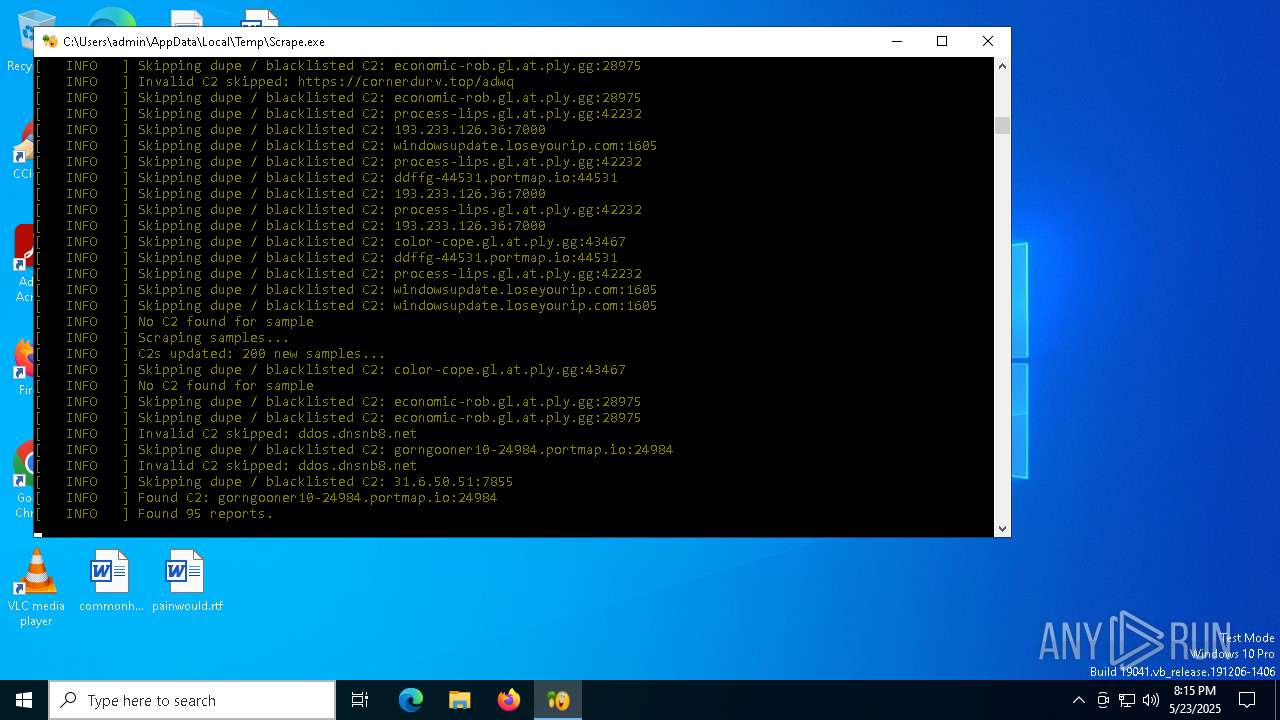Select the Recycle Bin desktop icon
The width and height of the screenshot is (1280, 720).
(x=20, y=42)
